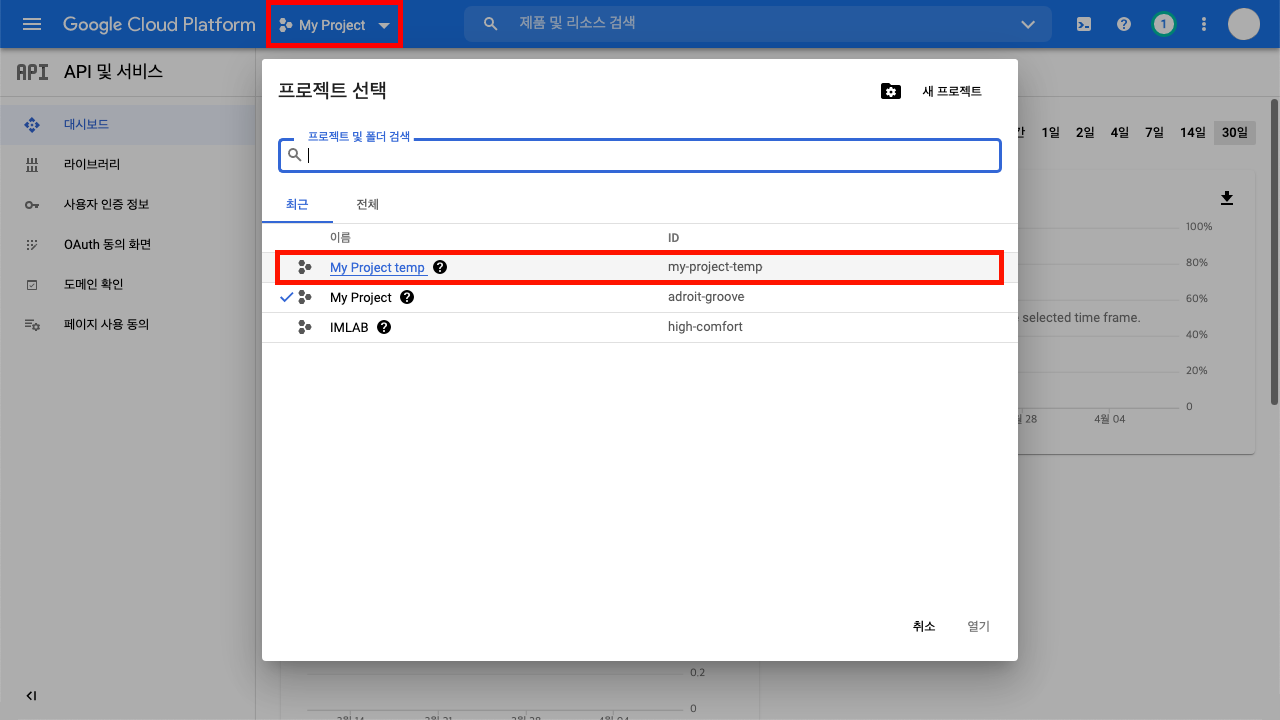Click the 이름 column header

pyautogui.click(x=340, y=237)
